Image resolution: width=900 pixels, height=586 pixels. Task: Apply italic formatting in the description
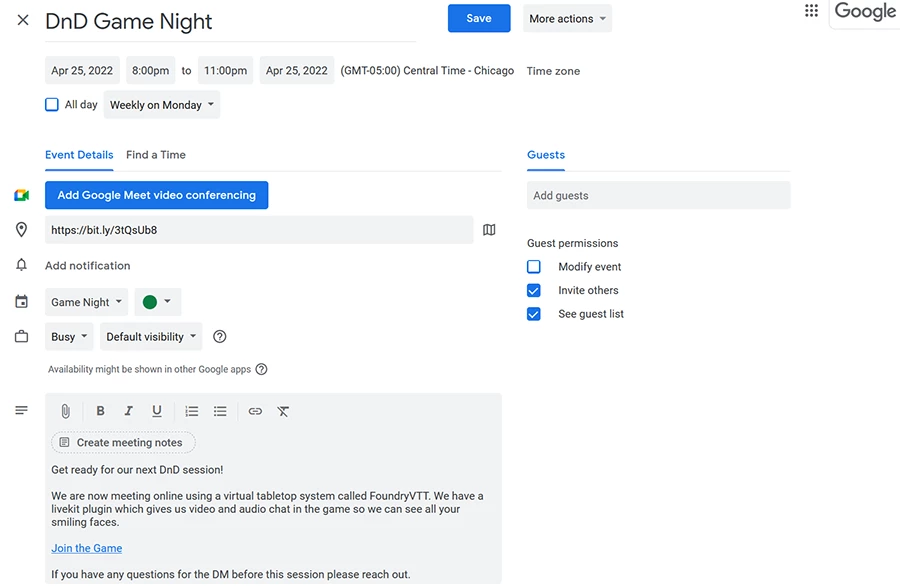pos(128,411)
